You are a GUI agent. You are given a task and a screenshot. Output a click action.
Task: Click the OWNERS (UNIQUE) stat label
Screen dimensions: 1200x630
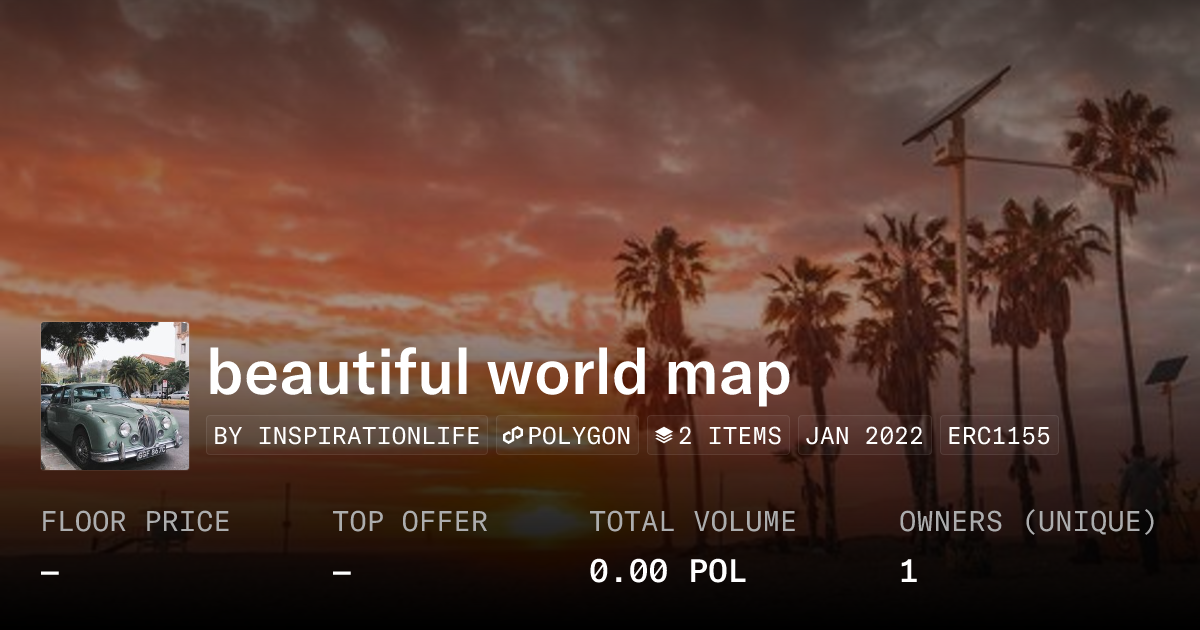1028,521
